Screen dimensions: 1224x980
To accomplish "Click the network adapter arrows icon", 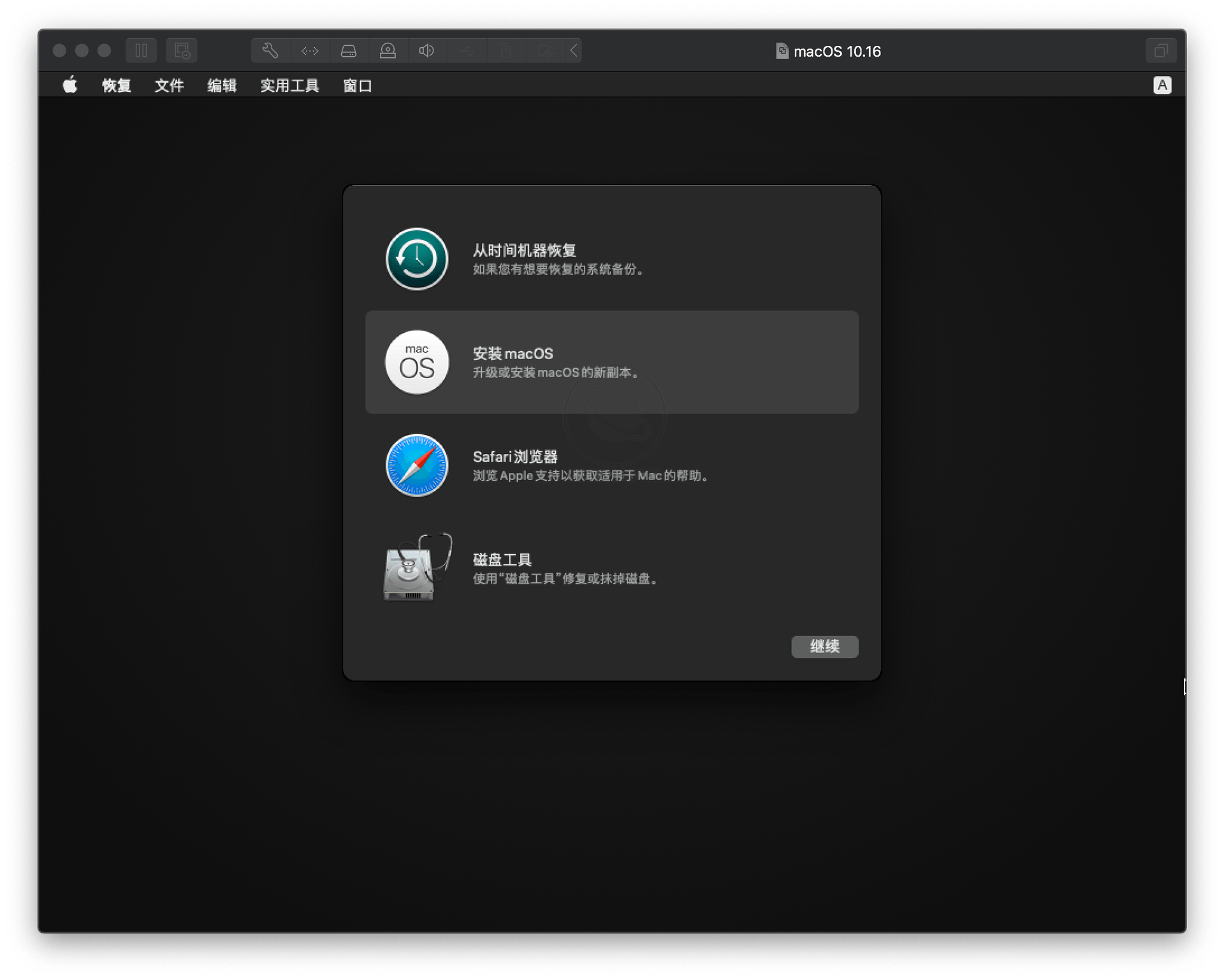I will pos(310,50).
